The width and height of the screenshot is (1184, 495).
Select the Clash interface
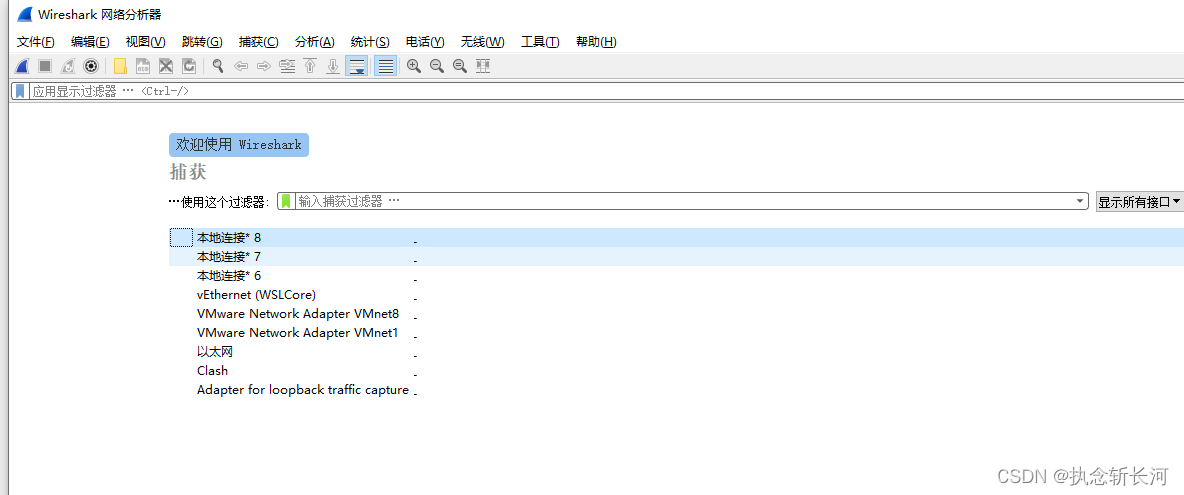[x=677, y=370]
